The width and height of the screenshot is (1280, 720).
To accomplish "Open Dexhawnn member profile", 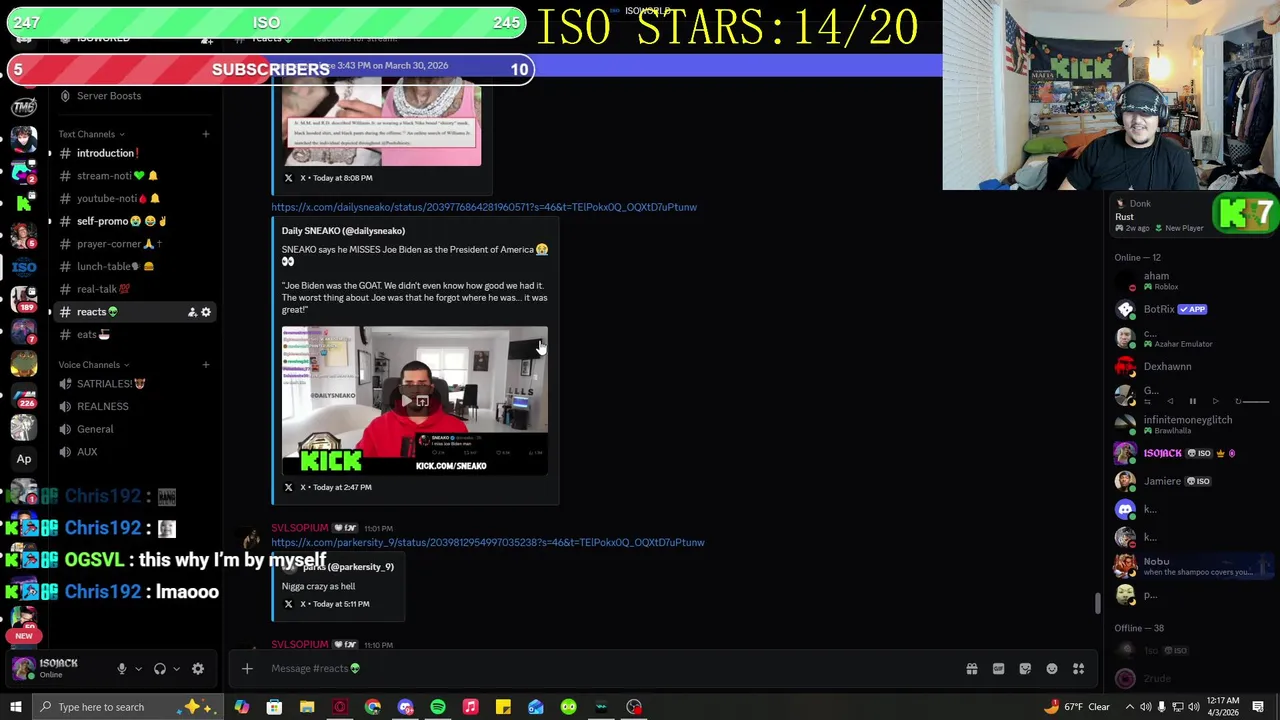I will (x=1190, y=367).
